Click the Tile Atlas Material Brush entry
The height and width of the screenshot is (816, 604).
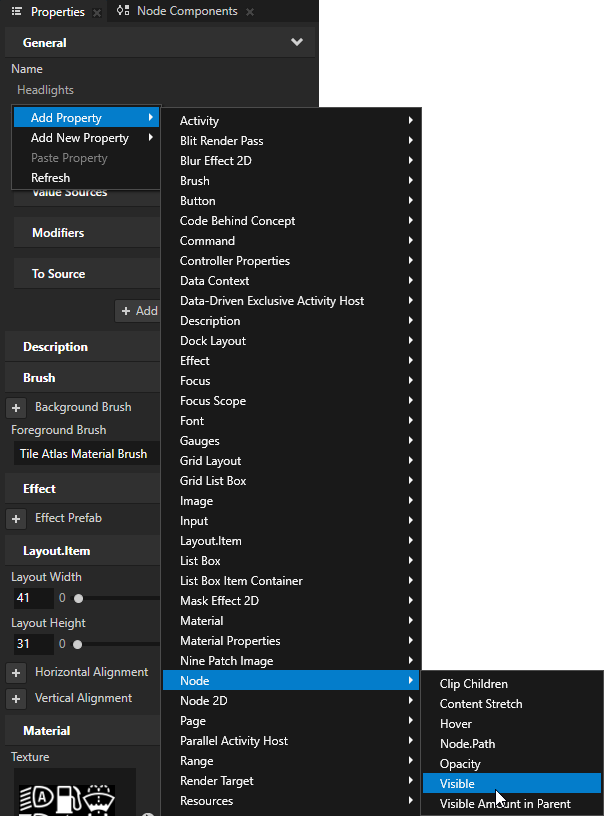(85, 453)
